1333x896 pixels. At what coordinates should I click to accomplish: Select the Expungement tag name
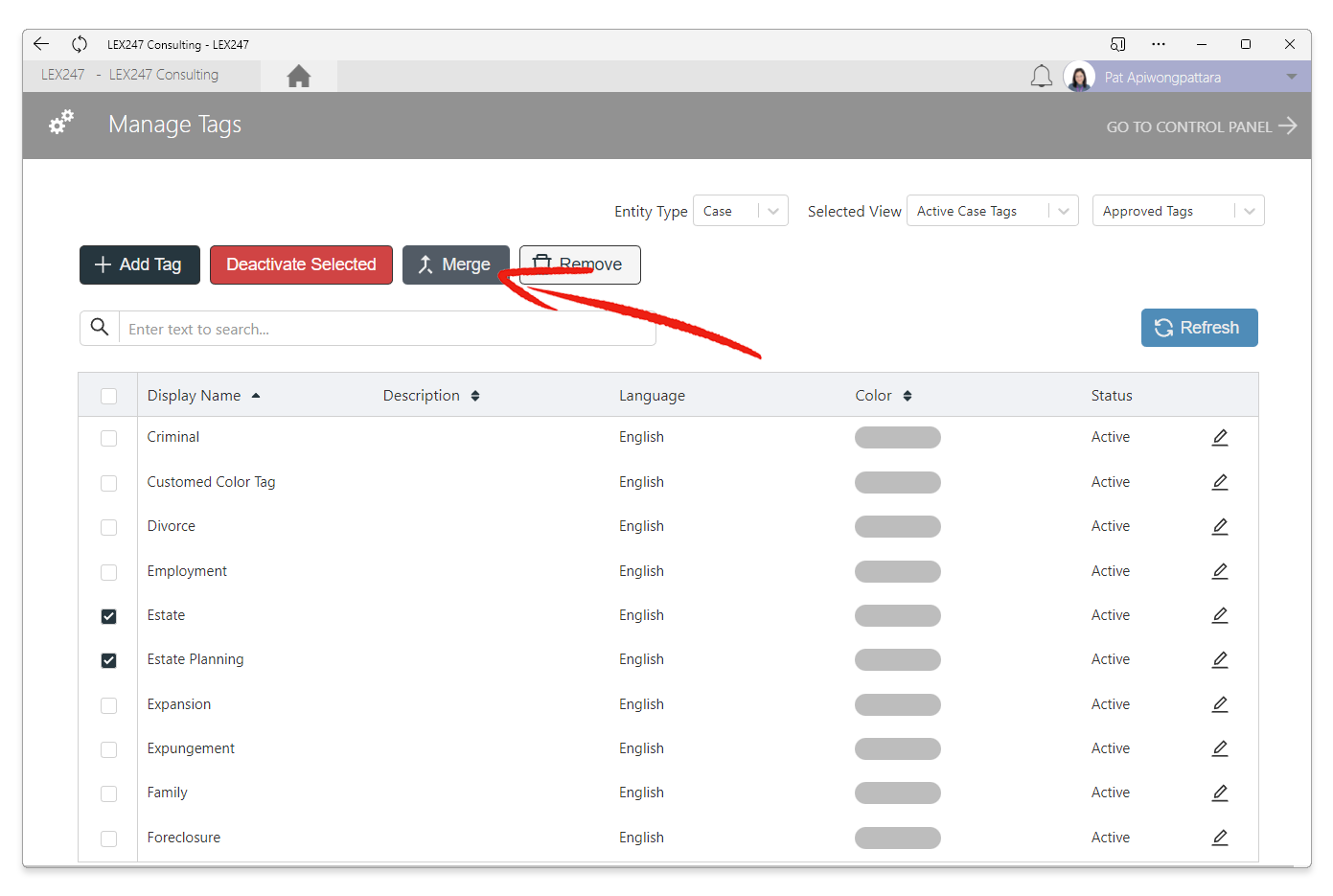pyautogui.click(x=191, y=748)
